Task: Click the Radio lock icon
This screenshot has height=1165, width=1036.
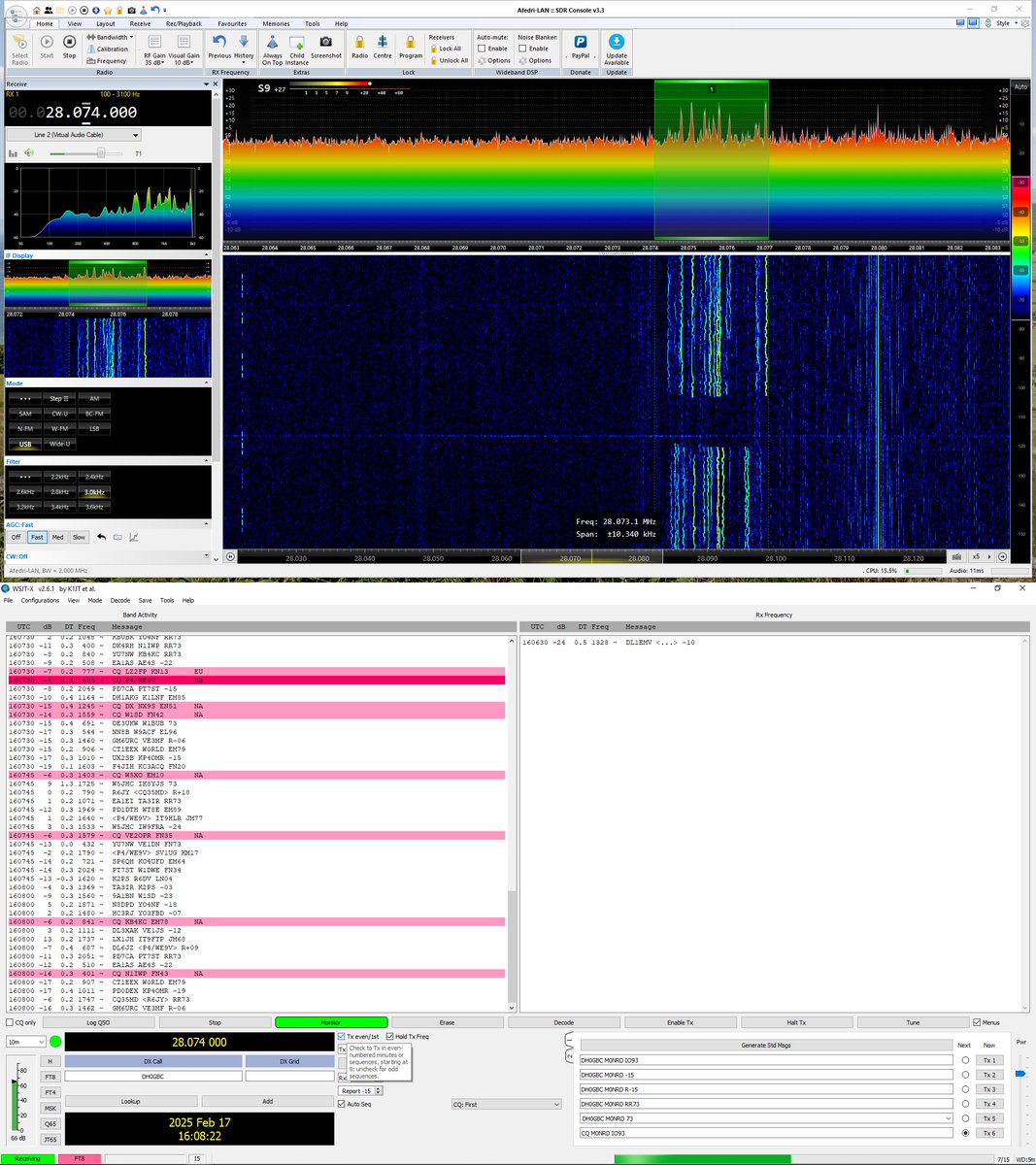Action: [359, 46]
